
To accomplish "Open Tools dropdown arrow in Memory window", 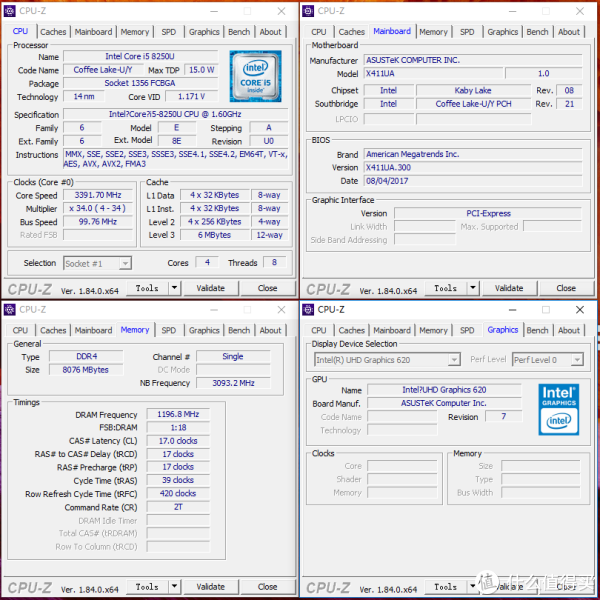I will (x=174, y=586).
